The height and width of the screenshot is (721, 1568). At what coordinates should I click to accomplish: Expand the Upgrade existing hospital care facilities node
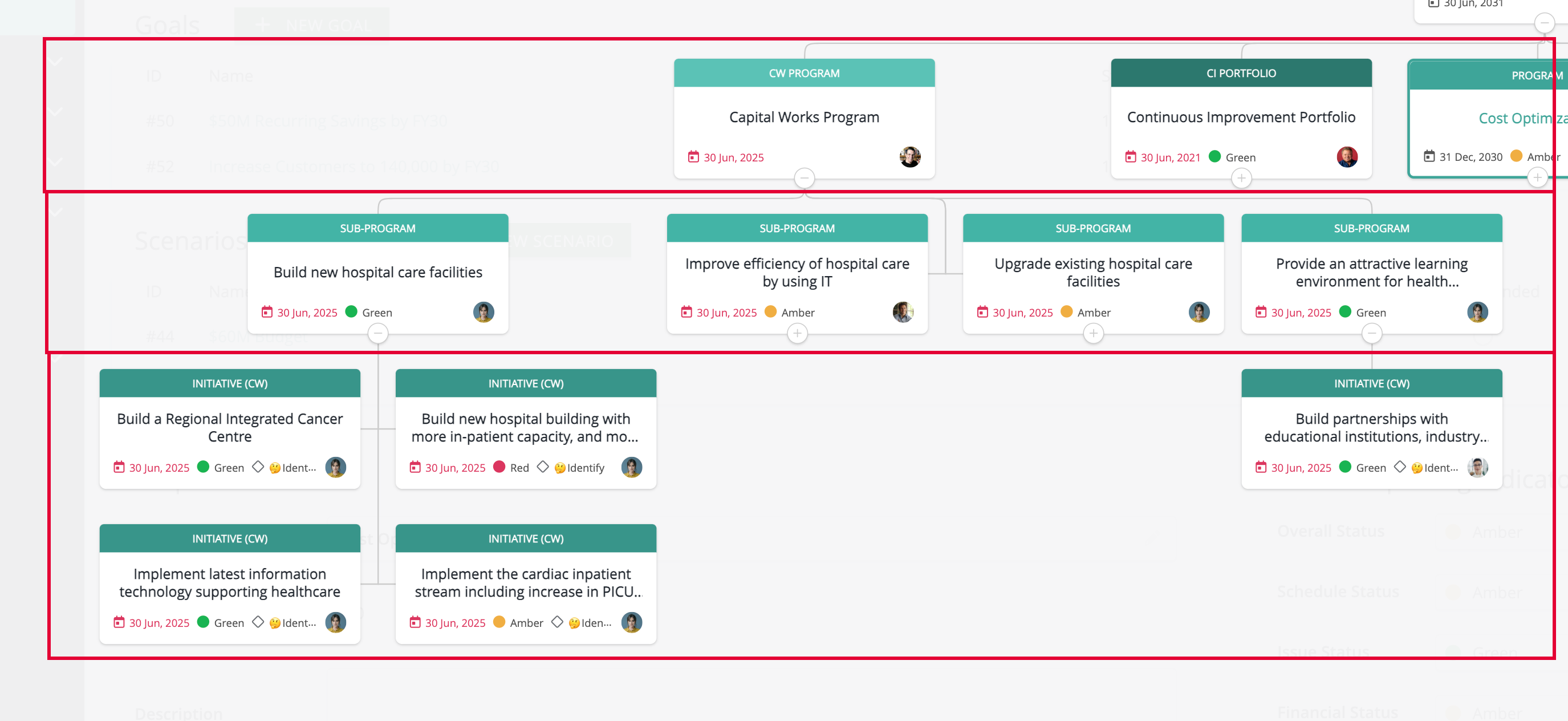tap(1093, 333)
